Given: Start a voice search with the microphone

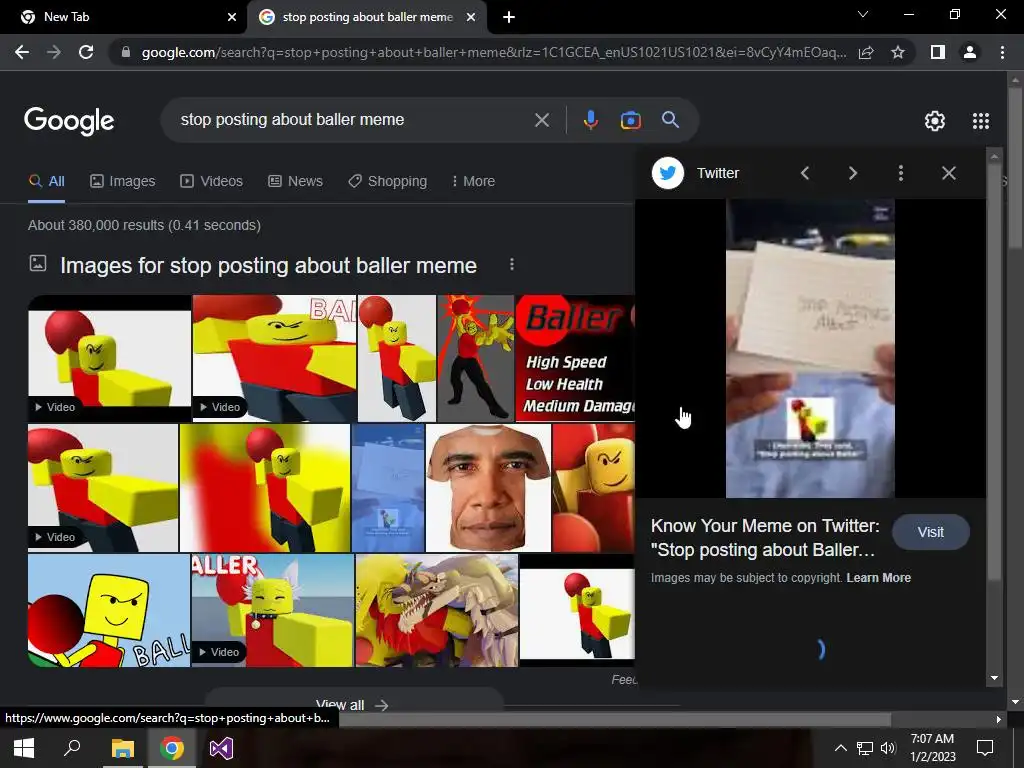Looking at the screenshot, I should point(590,120).
